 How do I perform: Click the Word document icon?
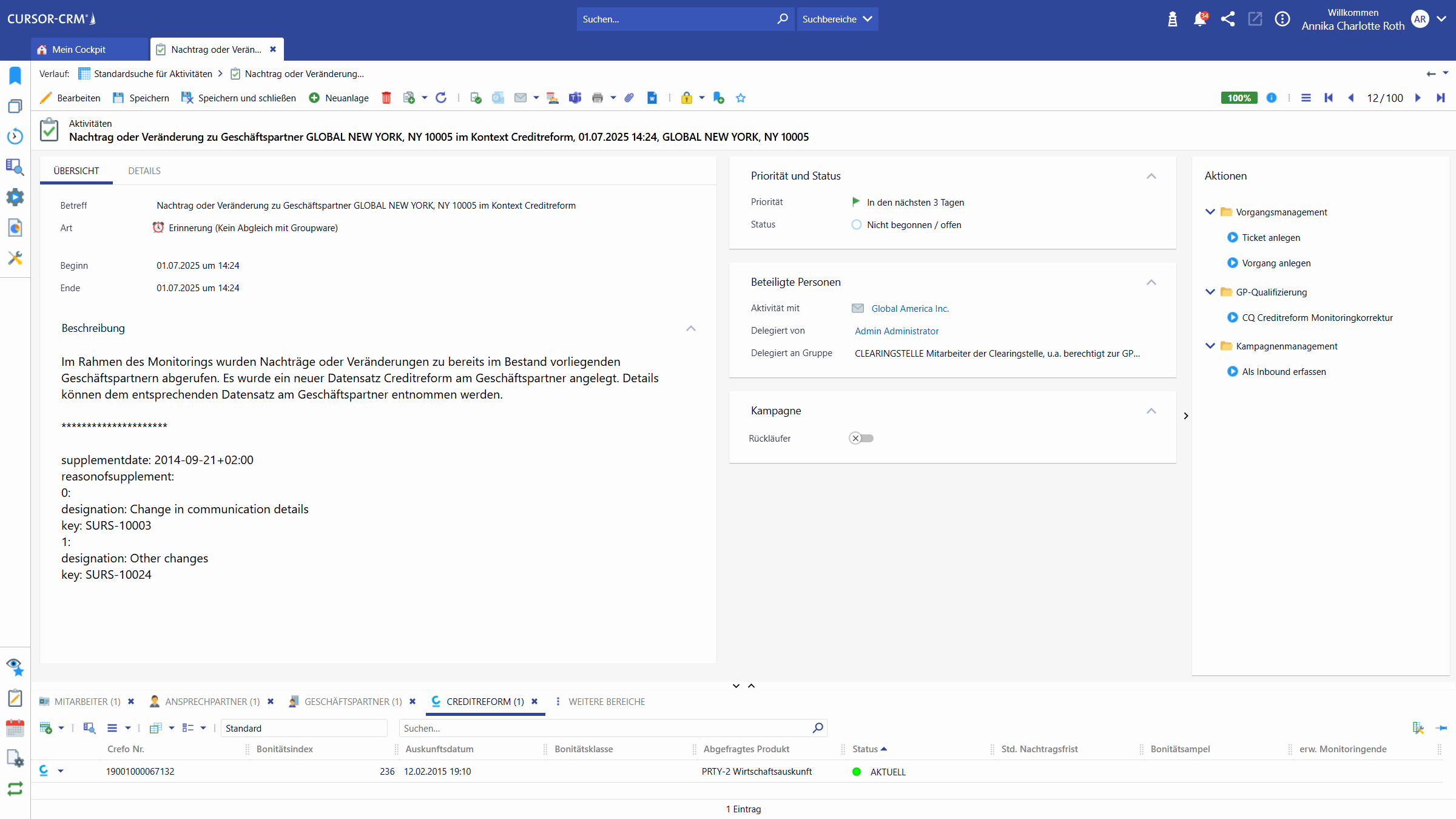pyautogui.click(x=652, y=98)
